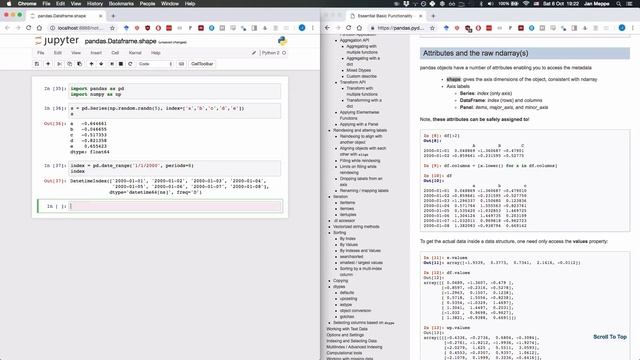
Task: Open Working with Text Data link
Action: [347, 329]
